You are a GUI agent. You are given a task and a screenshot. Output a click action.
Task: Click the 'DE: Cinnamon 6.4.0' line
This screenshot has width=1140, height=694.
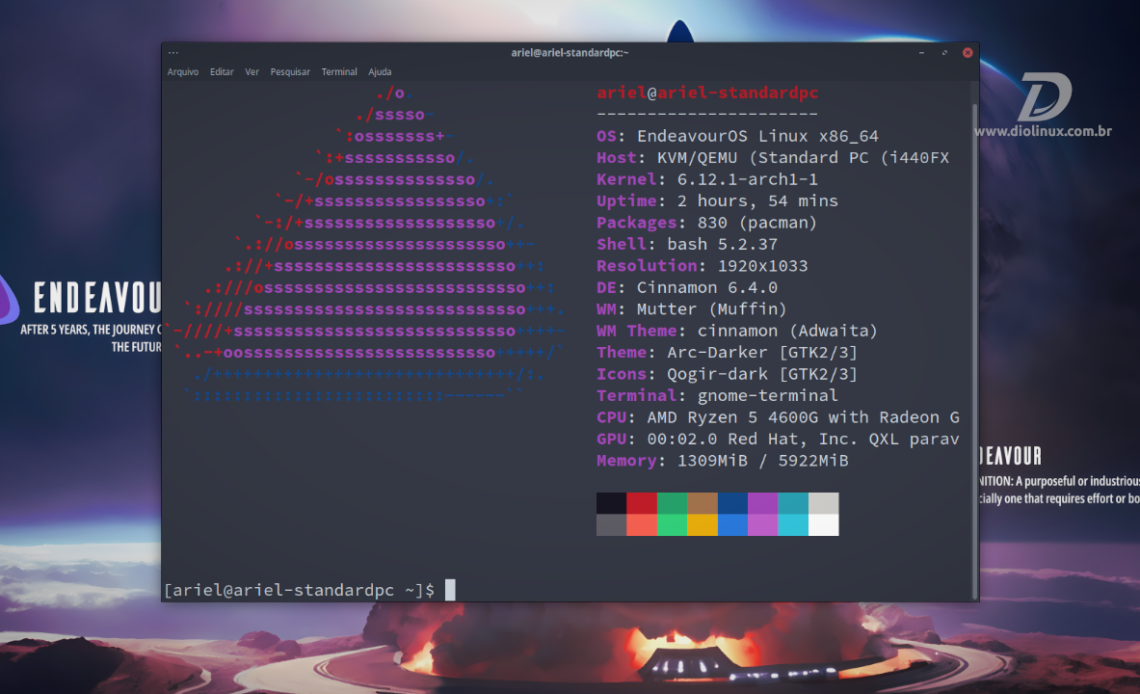pyautogui.click(x=687, y=288)
